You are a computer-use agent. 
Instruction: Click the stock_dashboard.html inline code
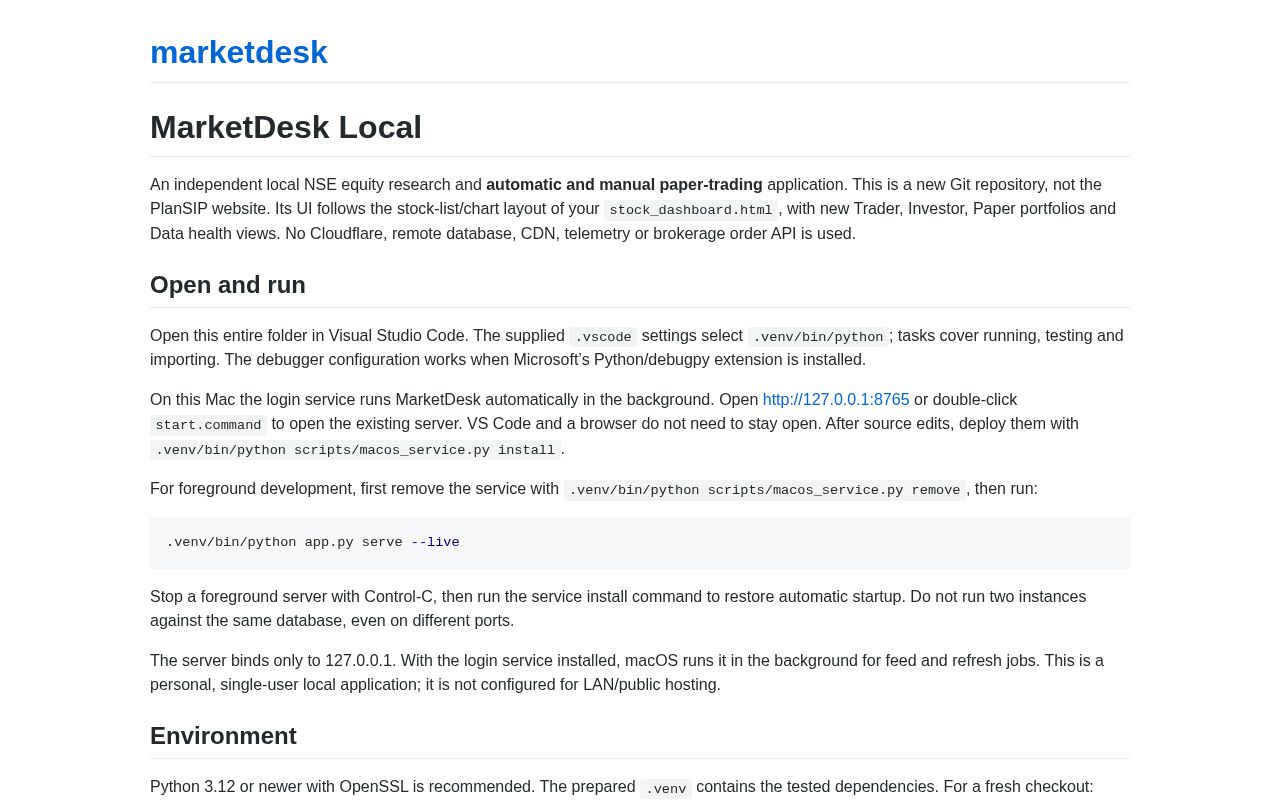coord(691,210)
